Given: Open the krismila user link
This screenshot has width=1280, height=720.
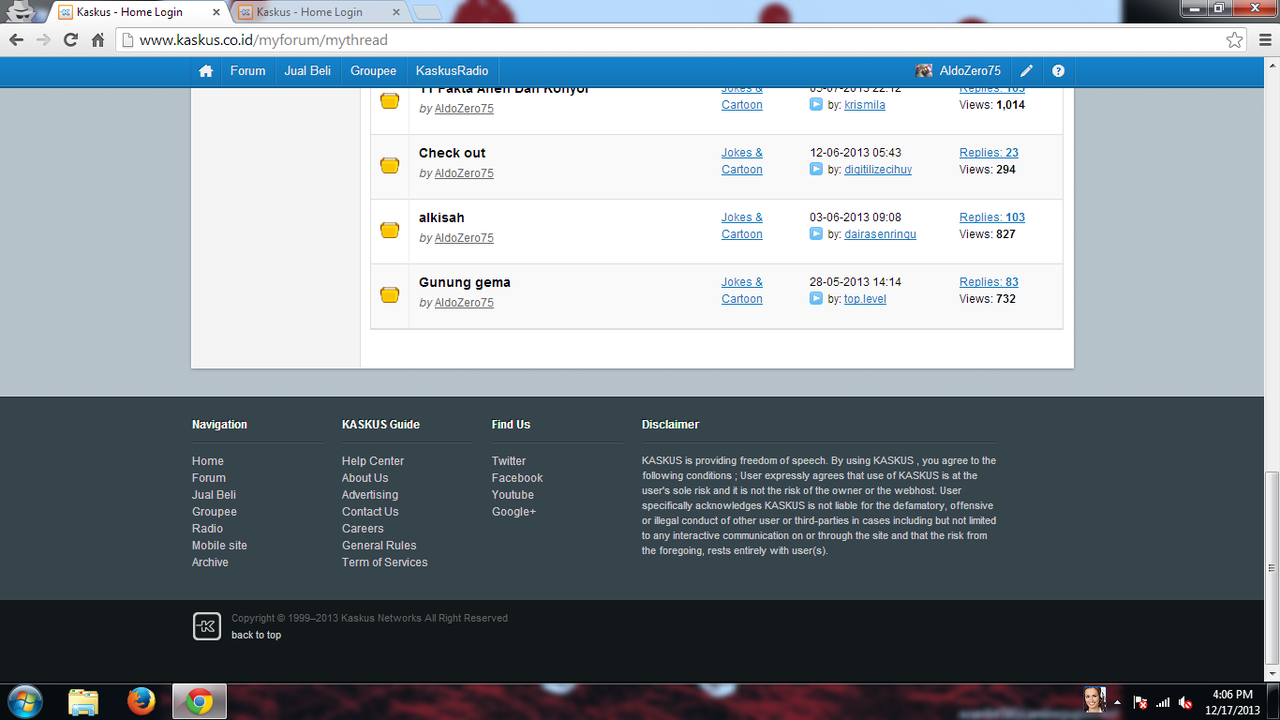Looking at the screenshot, I should click(865, 105).
